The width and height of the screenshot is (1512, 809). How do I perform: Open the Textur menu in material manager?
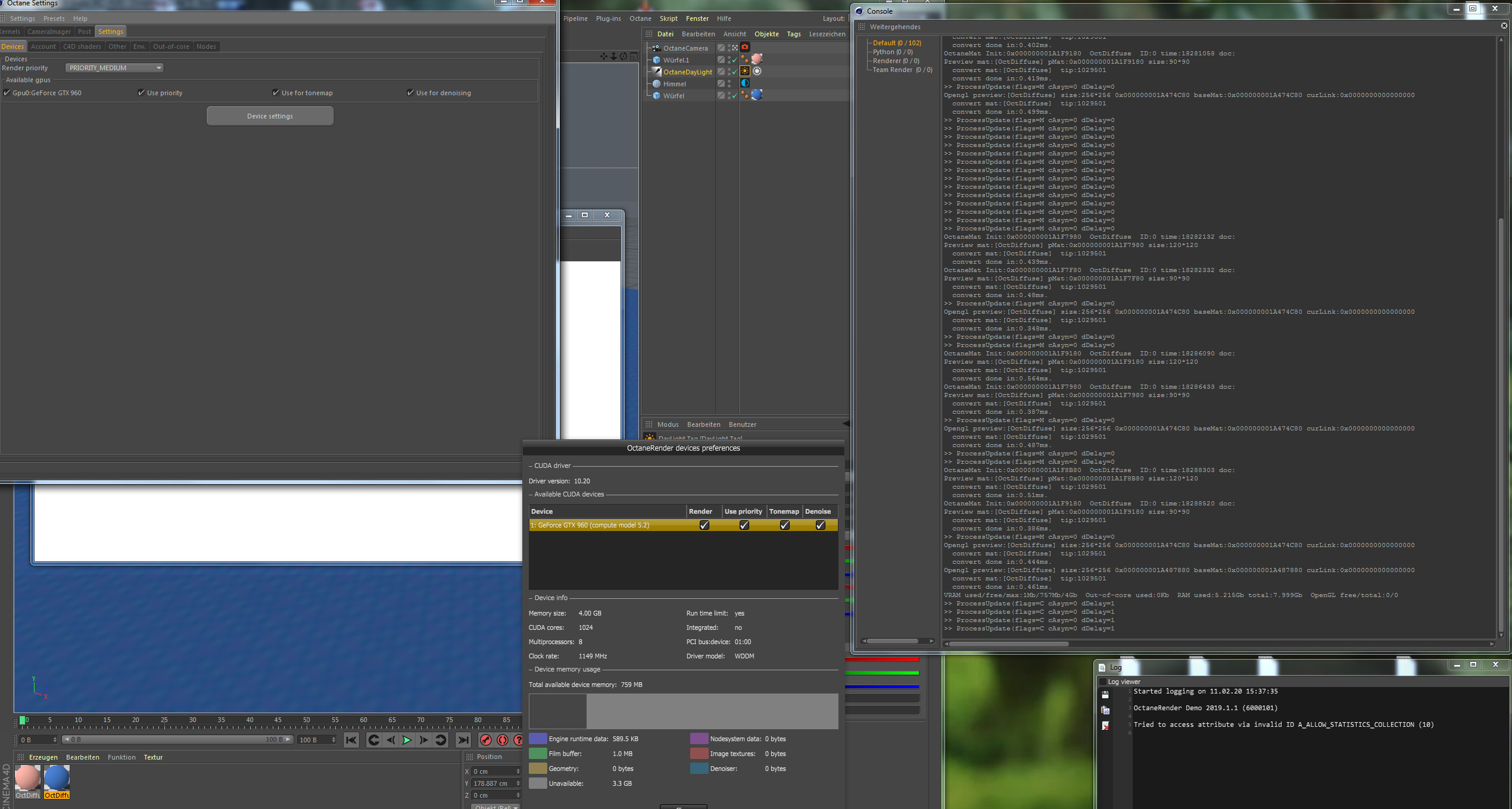coord(153,757)
